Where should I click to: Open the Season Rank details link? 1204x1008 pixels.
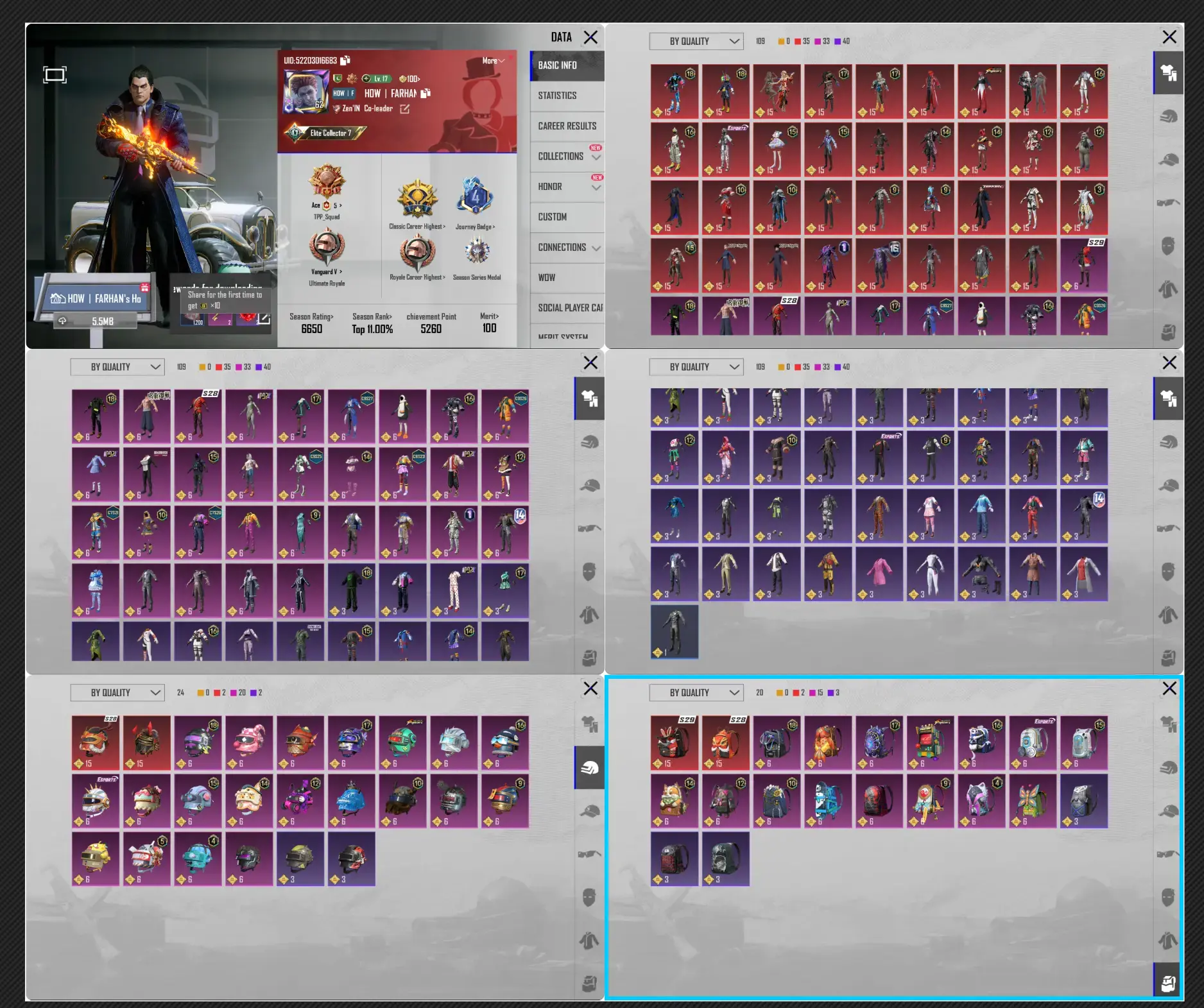coord(372,316)
